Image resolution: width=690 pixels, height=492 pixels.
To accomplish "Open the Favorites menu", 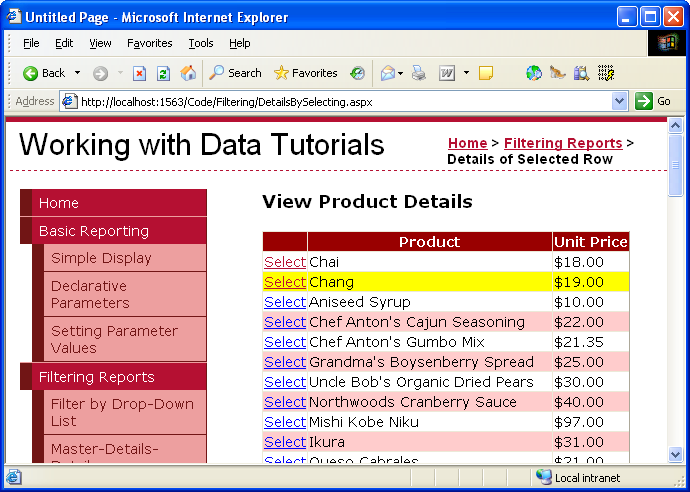I will (150, 43).
